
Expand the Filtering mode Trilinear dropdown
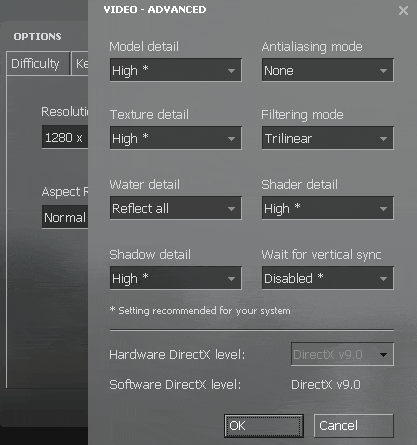[328, 138]
